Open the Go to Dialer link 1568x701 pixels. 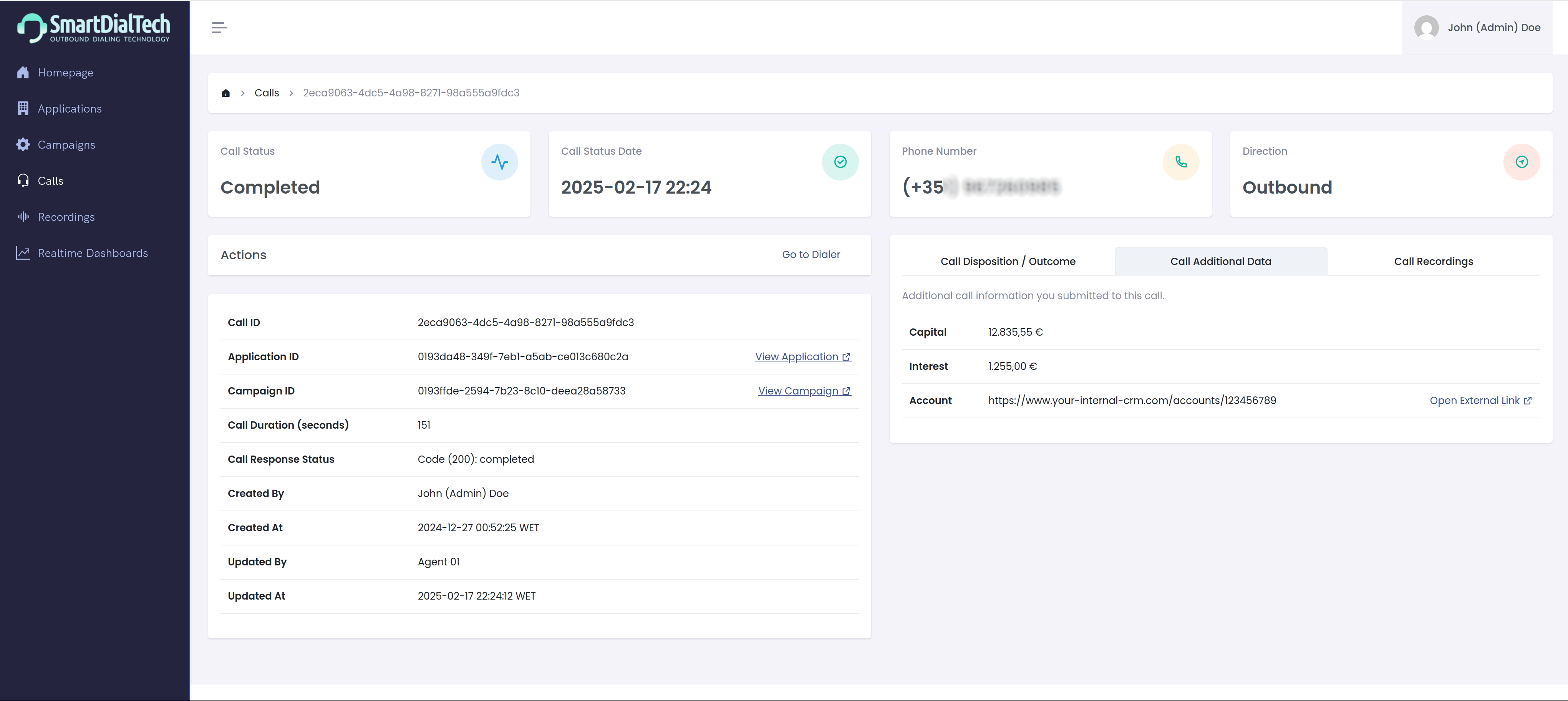click(811, 254)
